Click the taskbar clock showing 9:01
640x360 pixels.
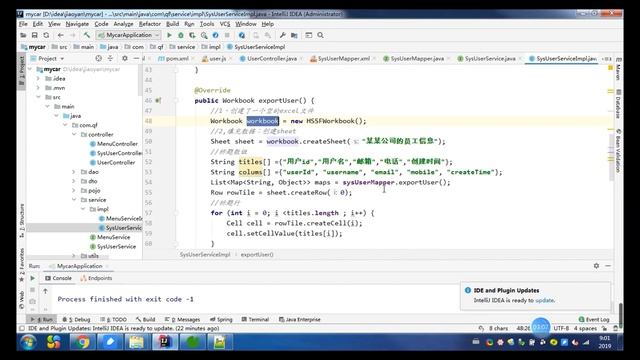[x=605, y=342]
